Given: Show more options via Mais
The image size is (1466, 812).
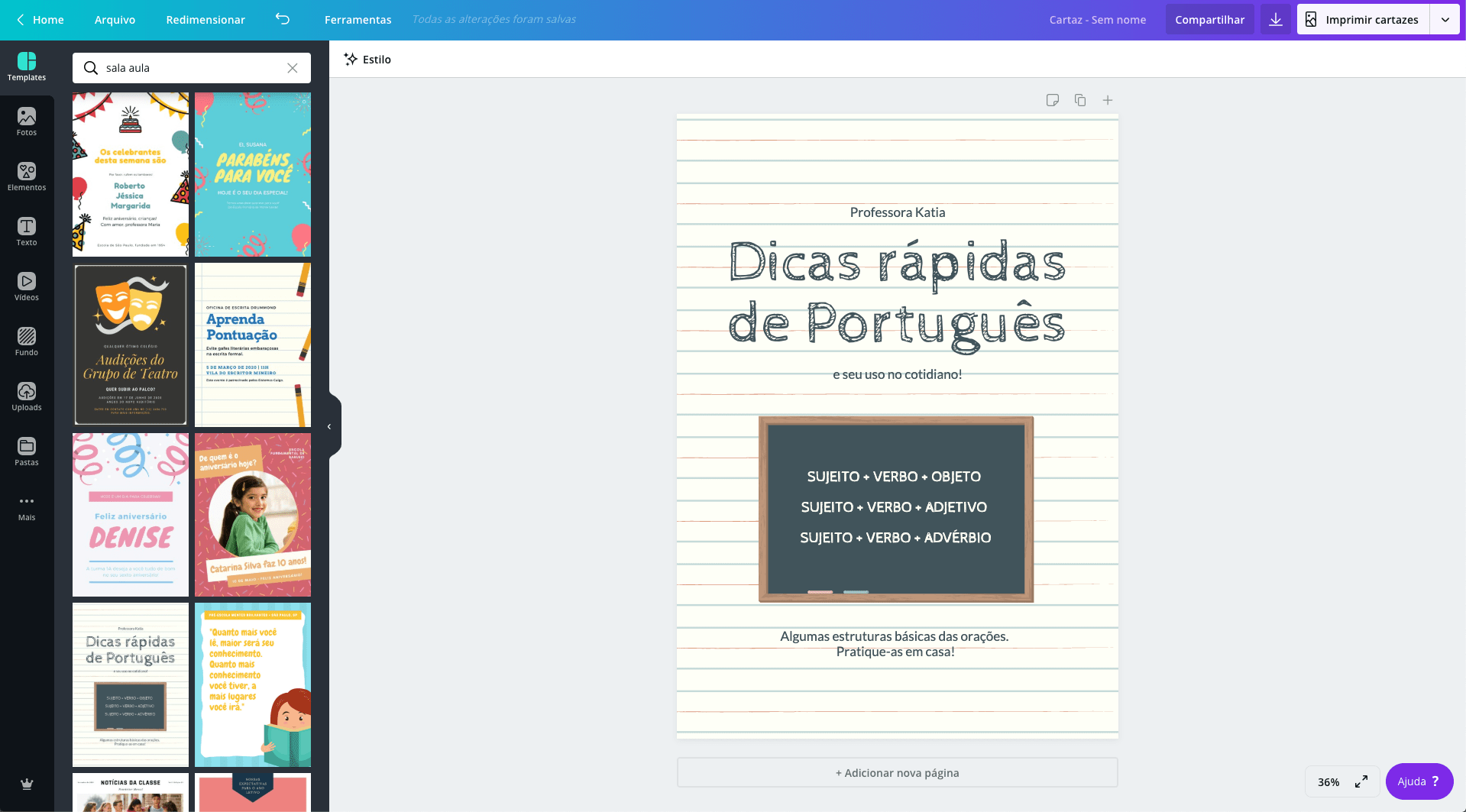Looking at the screenshot, I should point(27,507).
